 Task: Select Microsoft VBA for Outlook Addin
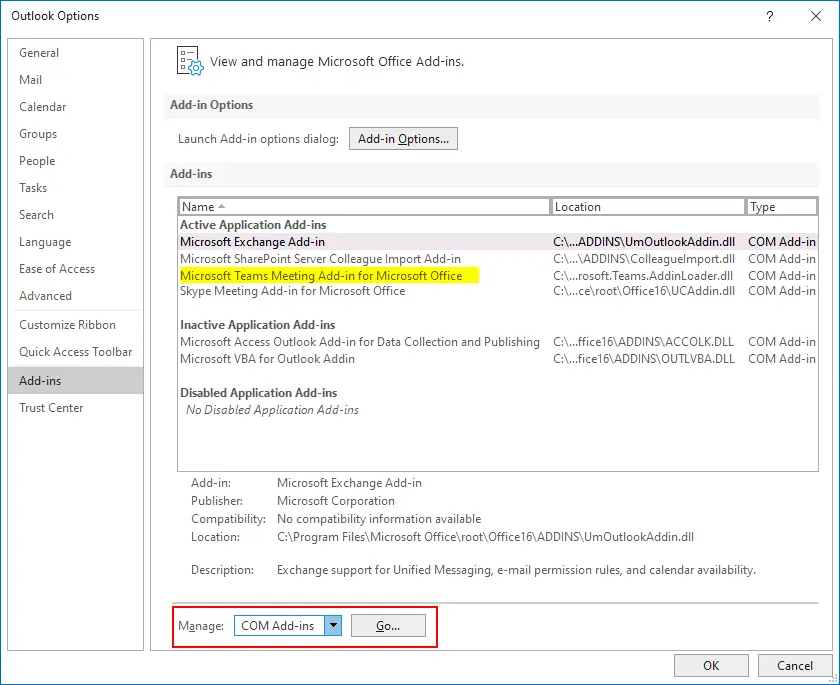[498, 359]
